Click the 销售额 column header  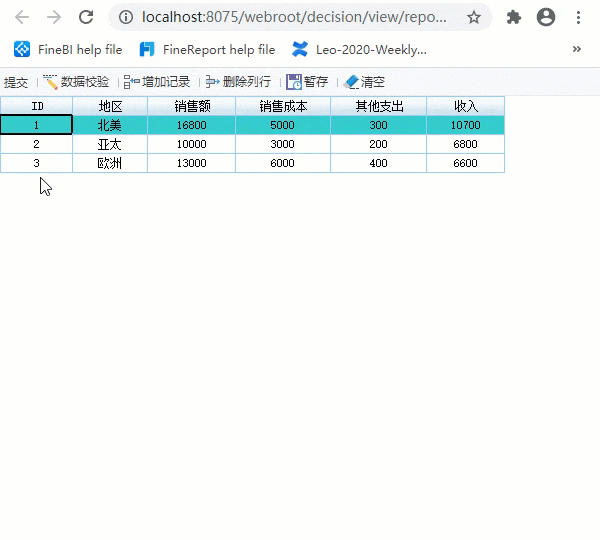192,106
